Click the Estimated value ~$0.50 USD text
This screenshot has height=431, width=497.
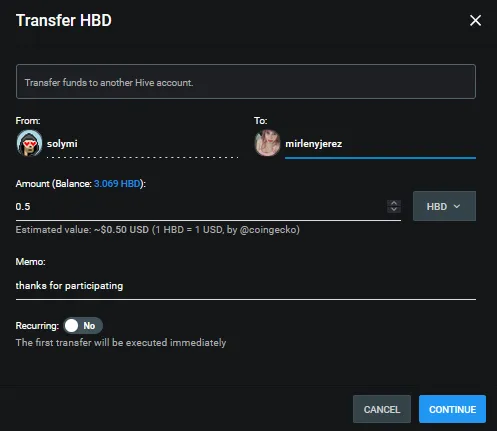(x=158, y=230)
